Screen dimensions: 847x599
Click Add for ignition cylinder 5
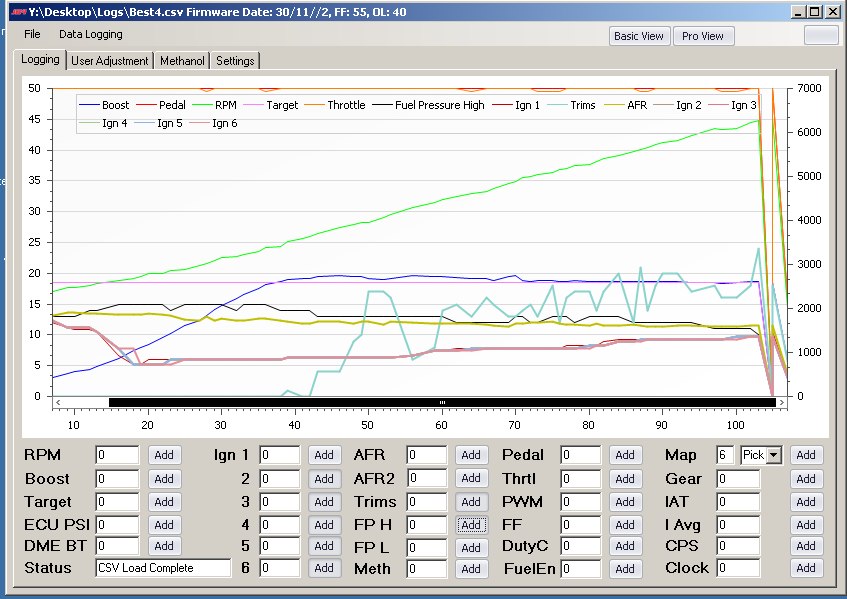(324, 546)
